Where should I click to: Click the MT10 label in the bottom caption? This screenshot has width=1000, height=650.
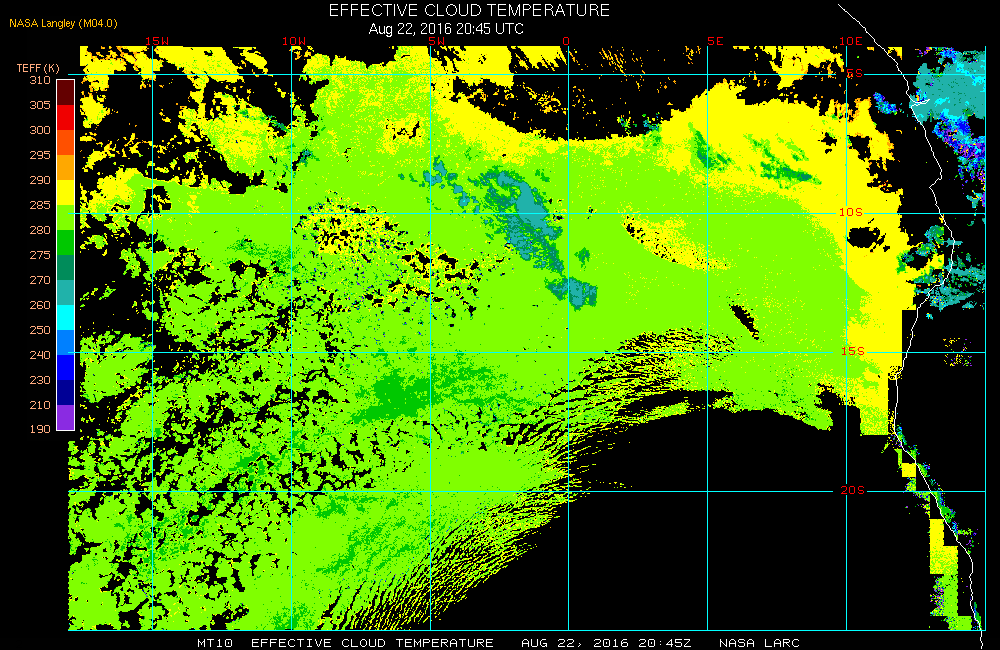[215, 643]
